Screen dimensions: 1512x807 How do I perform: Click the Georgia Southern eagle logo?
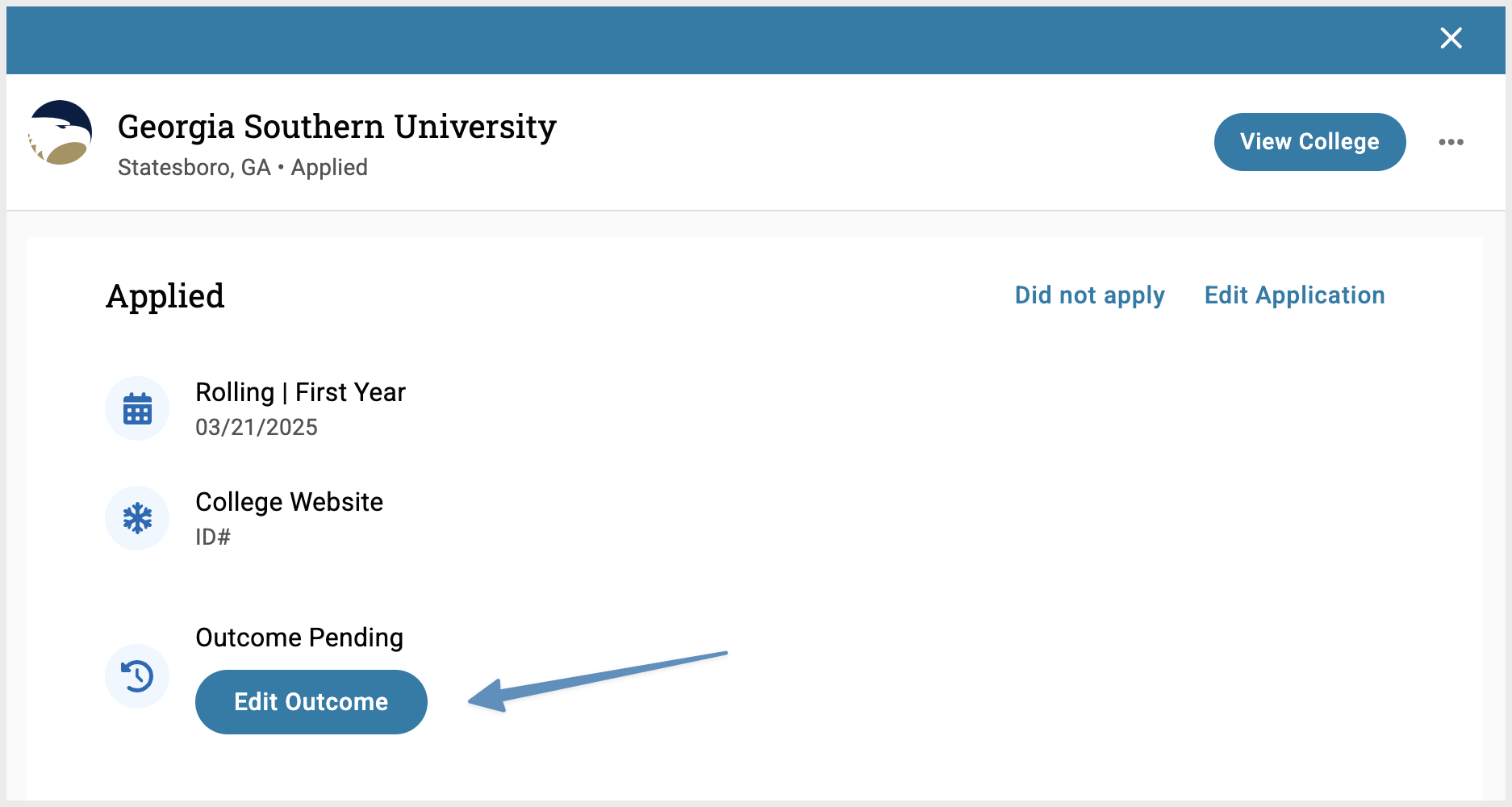[x=61, y=132]
